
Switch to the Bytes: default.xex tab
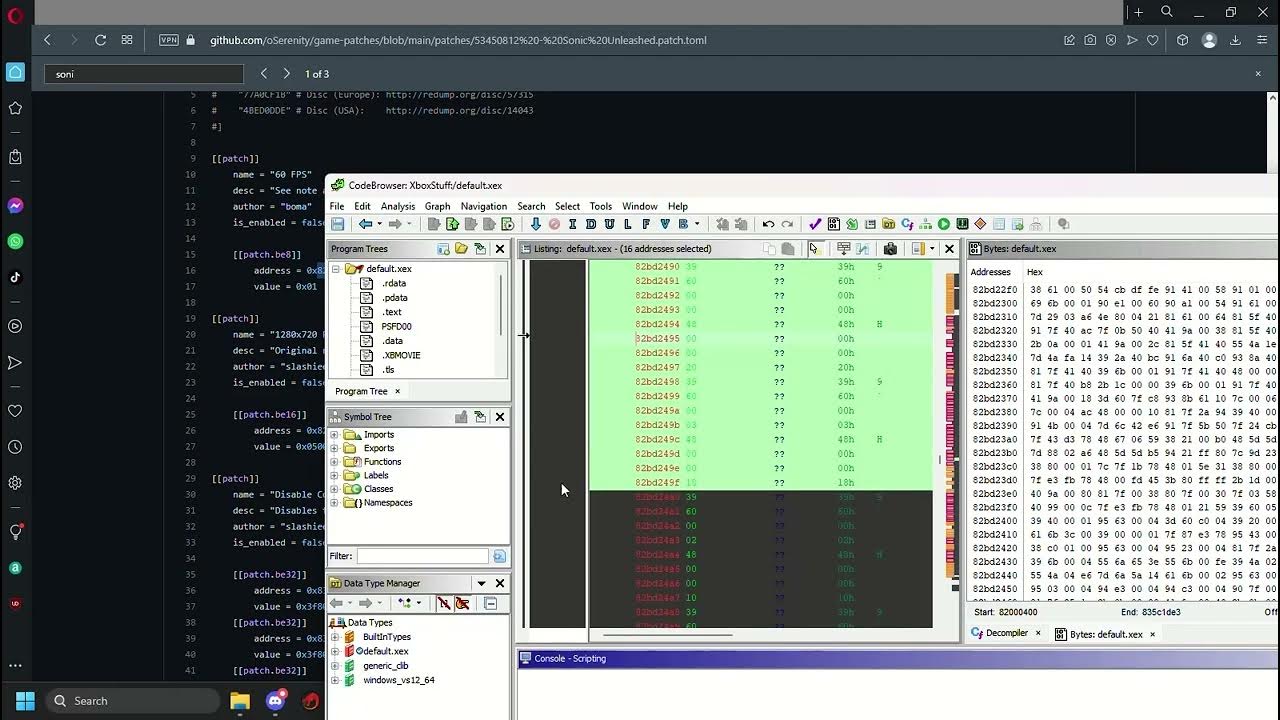1106,634
